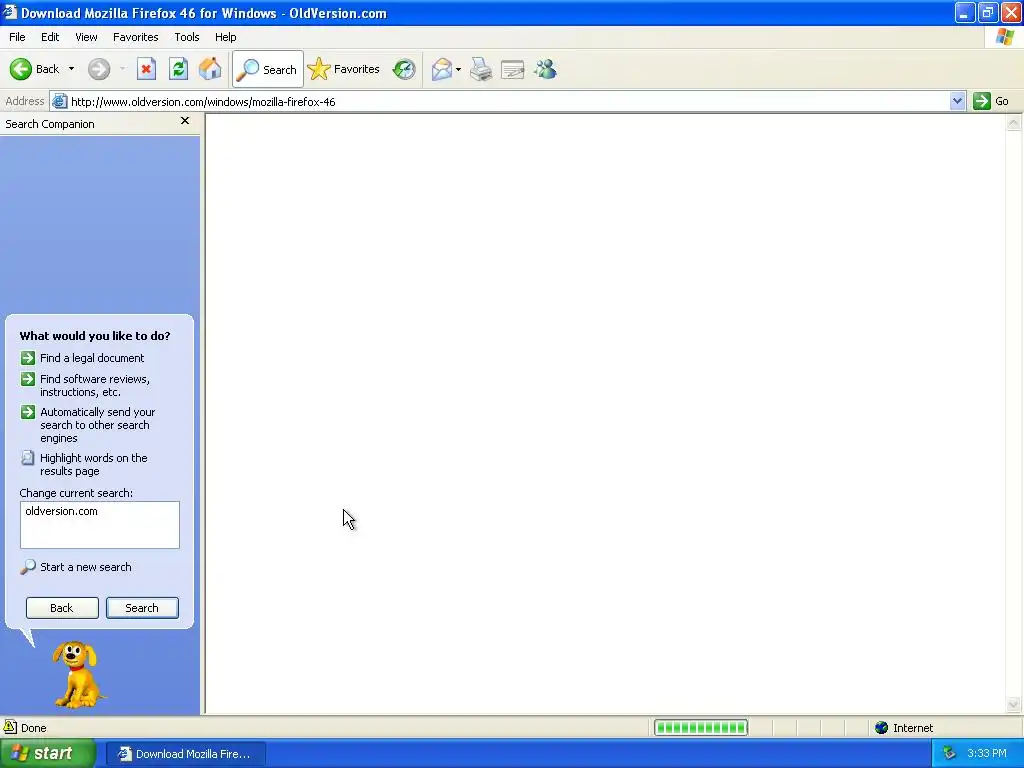Image resolution: width=1024 pixels, height=768 pixels.
Task: Click the Windows flag logo
Action: (1004, 37)
